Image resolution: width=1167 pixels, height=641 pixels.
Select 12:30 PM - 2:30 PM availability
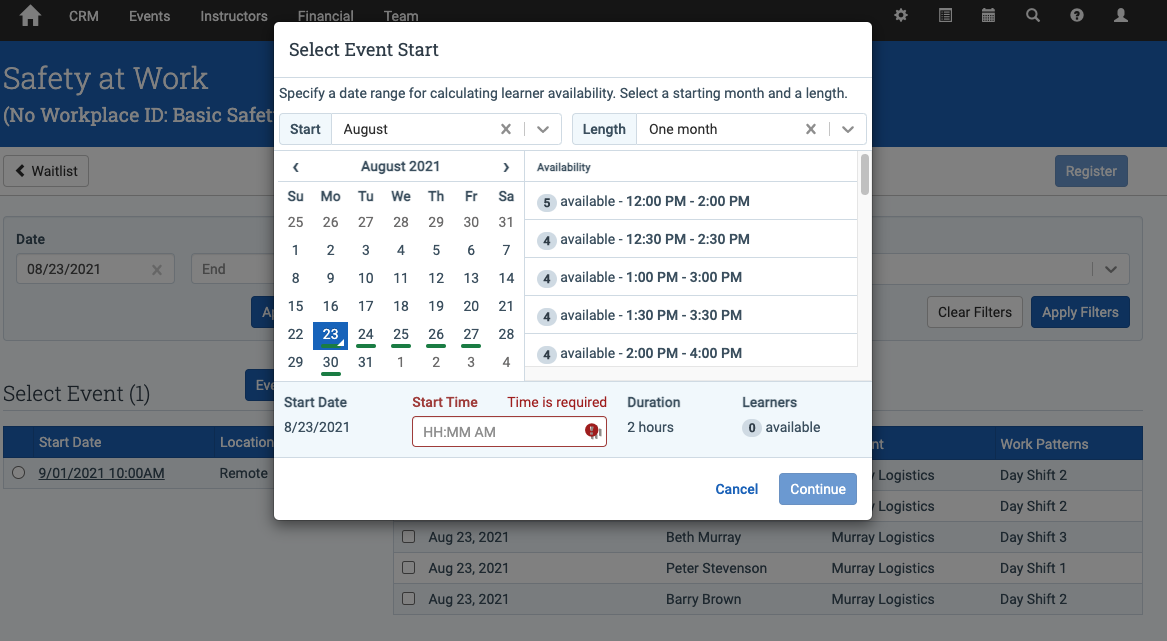click(691, 239)
